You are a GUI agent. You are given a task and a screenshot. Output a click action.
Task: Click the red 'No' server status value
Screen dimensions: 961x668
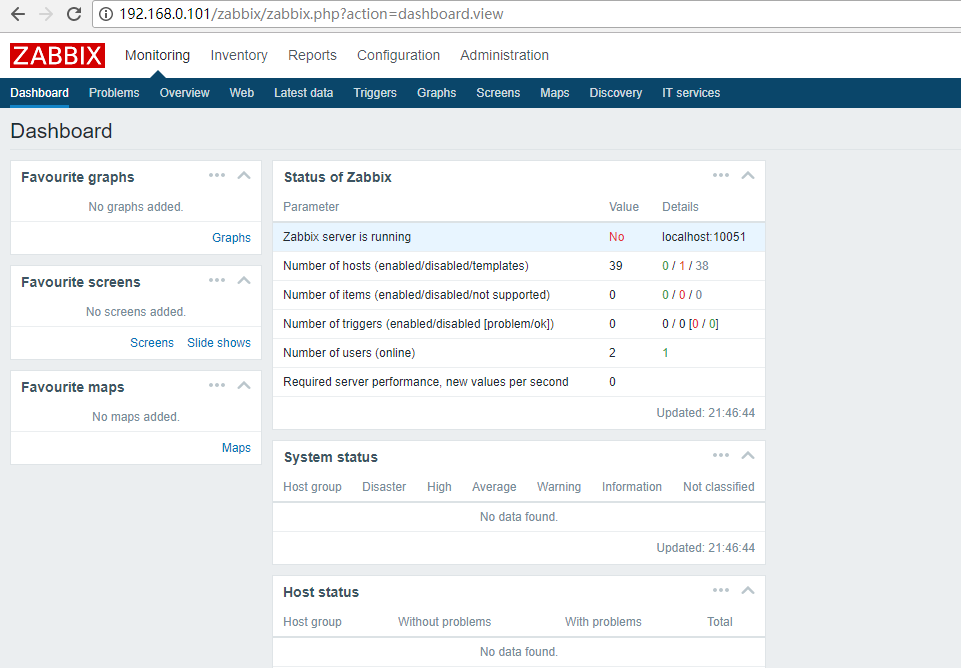pyautogui.click(x=617, y=237)
